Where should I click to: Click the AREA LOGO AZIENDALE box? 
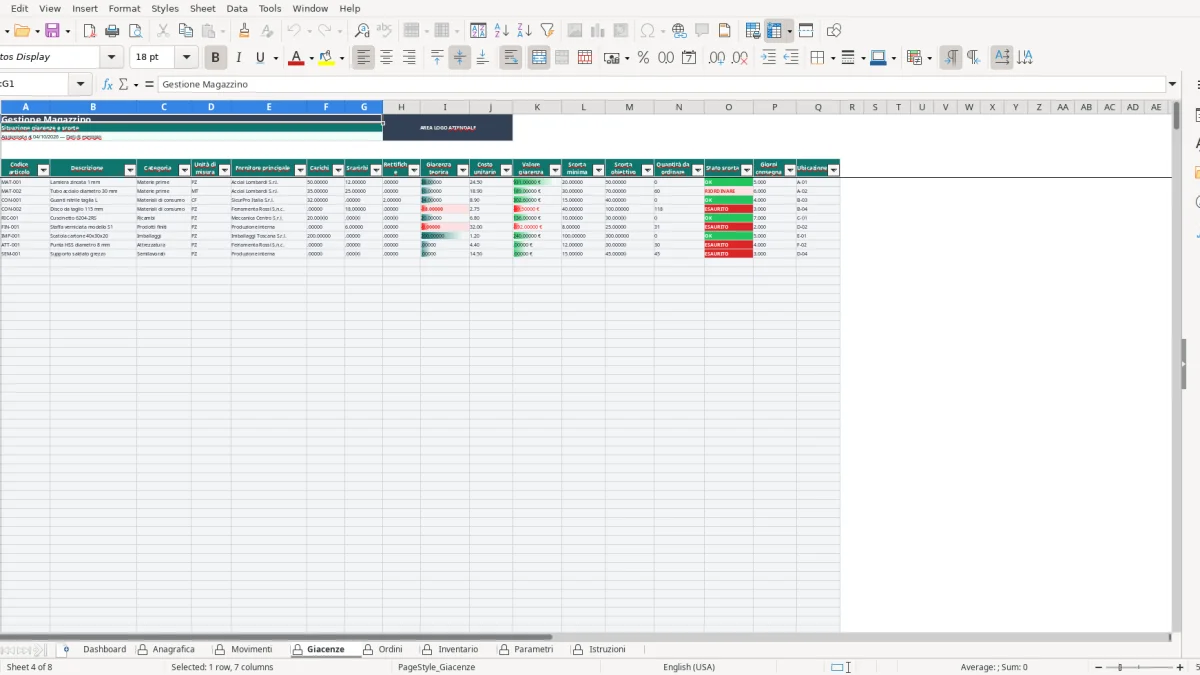point(447,127)
